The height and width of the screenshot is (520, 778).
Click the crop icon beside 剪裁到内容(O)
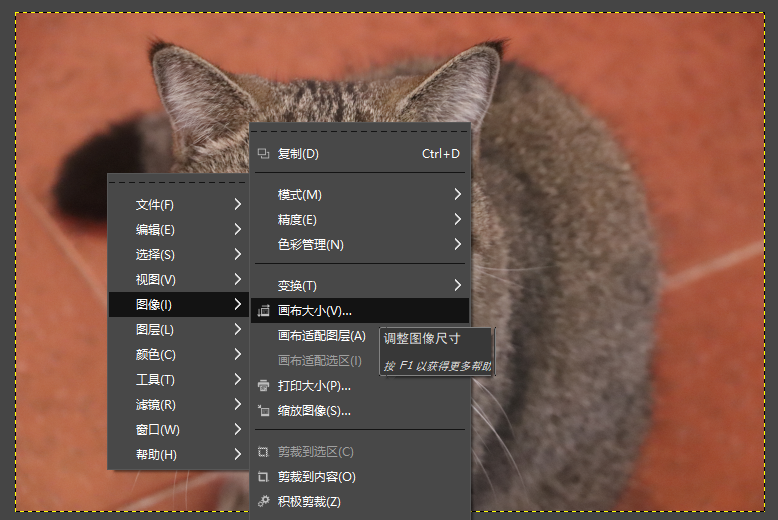264,477
